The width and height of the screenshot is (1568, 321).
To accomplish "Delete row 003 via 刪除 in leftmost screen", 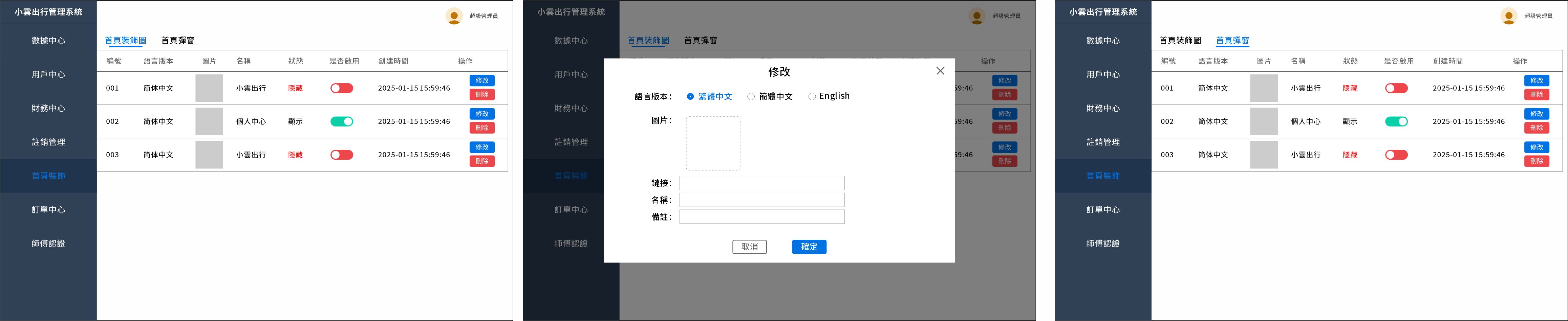I will coord(481,161).
